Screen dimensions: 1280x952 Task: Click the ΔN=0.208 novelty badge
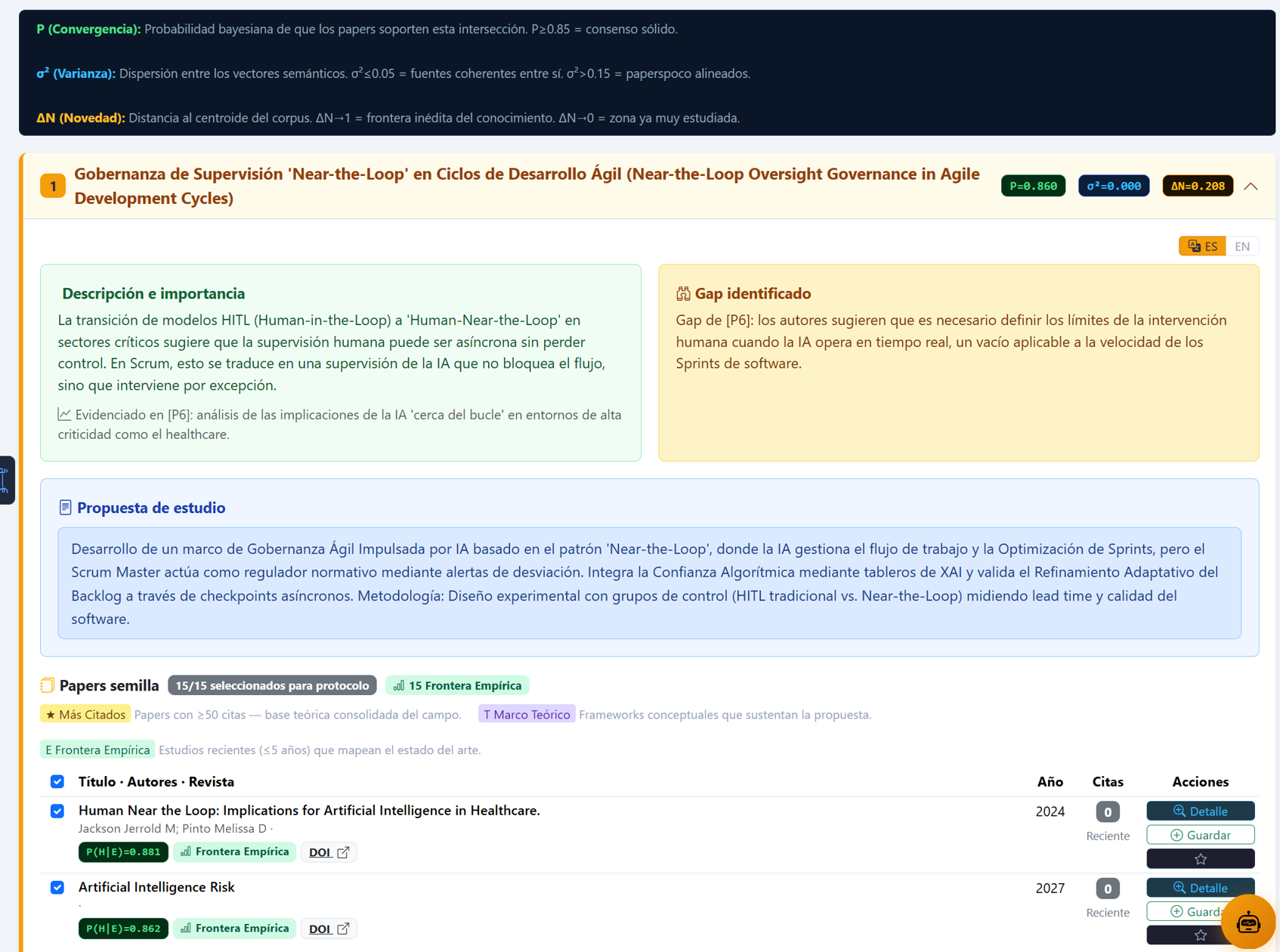point(1198,186)
